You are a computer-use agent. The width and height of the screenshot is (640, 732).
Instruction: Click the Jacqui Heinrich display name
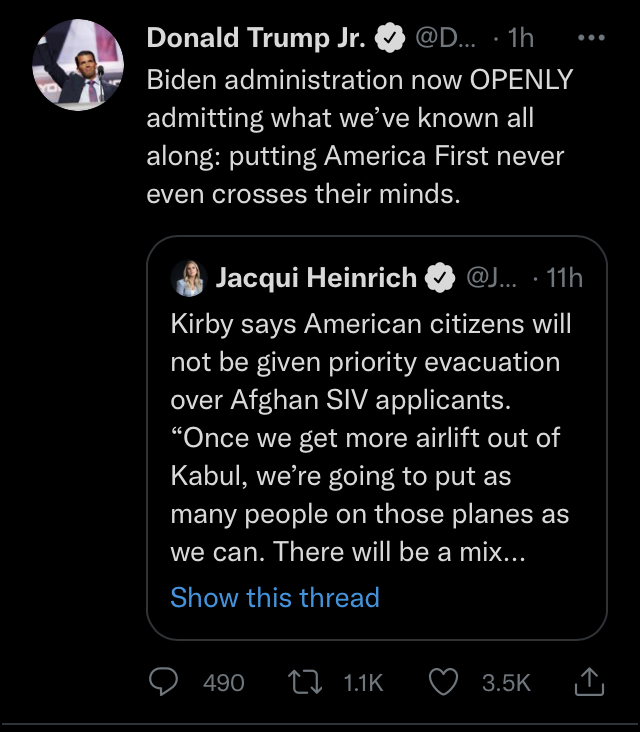pos(316,278)
